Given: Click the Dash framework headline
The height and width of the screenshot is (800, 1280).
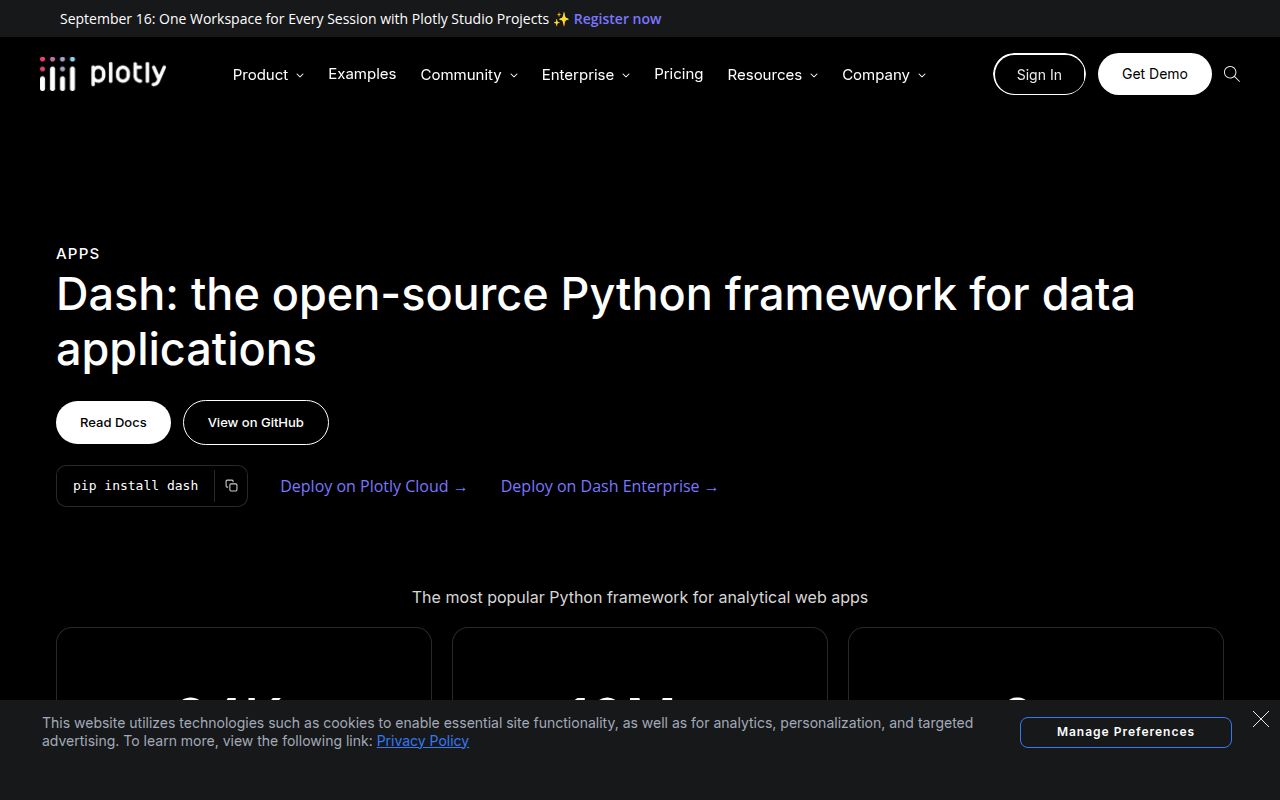Looking at the screenshot, I should tap(596, 322).
